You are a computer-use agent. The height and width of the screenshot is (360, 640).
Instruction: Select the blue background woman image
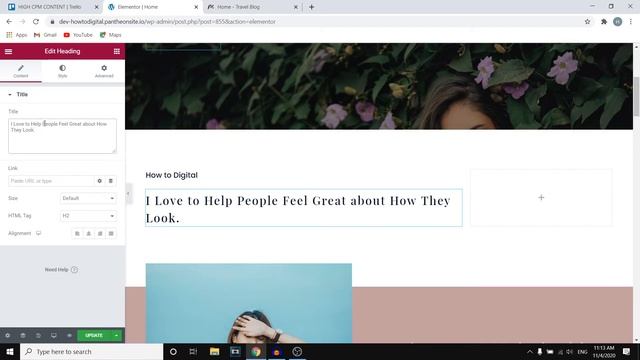[249, 303]
